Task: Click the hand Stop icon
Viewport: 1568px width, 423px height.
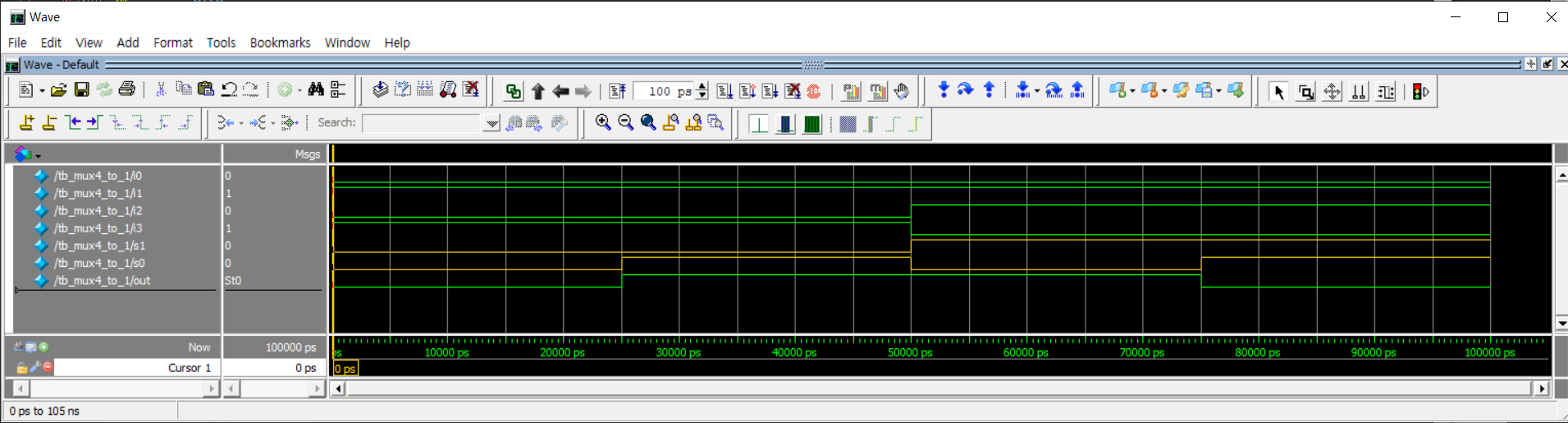Action: [902, 91]
